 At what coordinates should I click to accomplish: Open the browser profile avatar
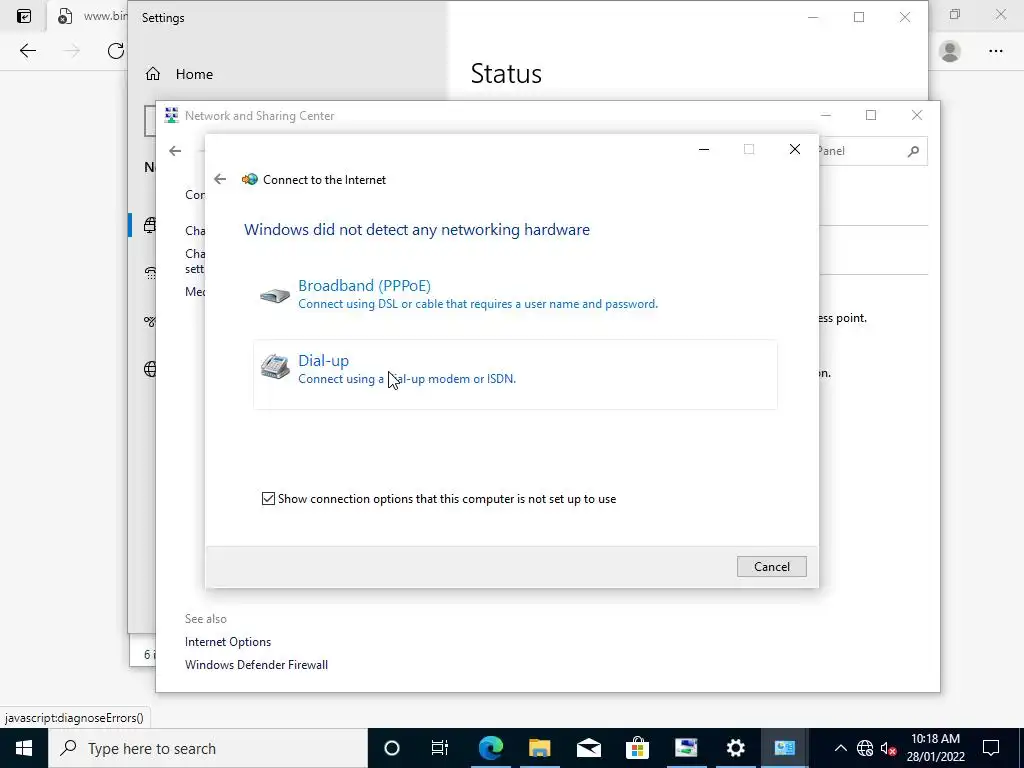point(950,51)
